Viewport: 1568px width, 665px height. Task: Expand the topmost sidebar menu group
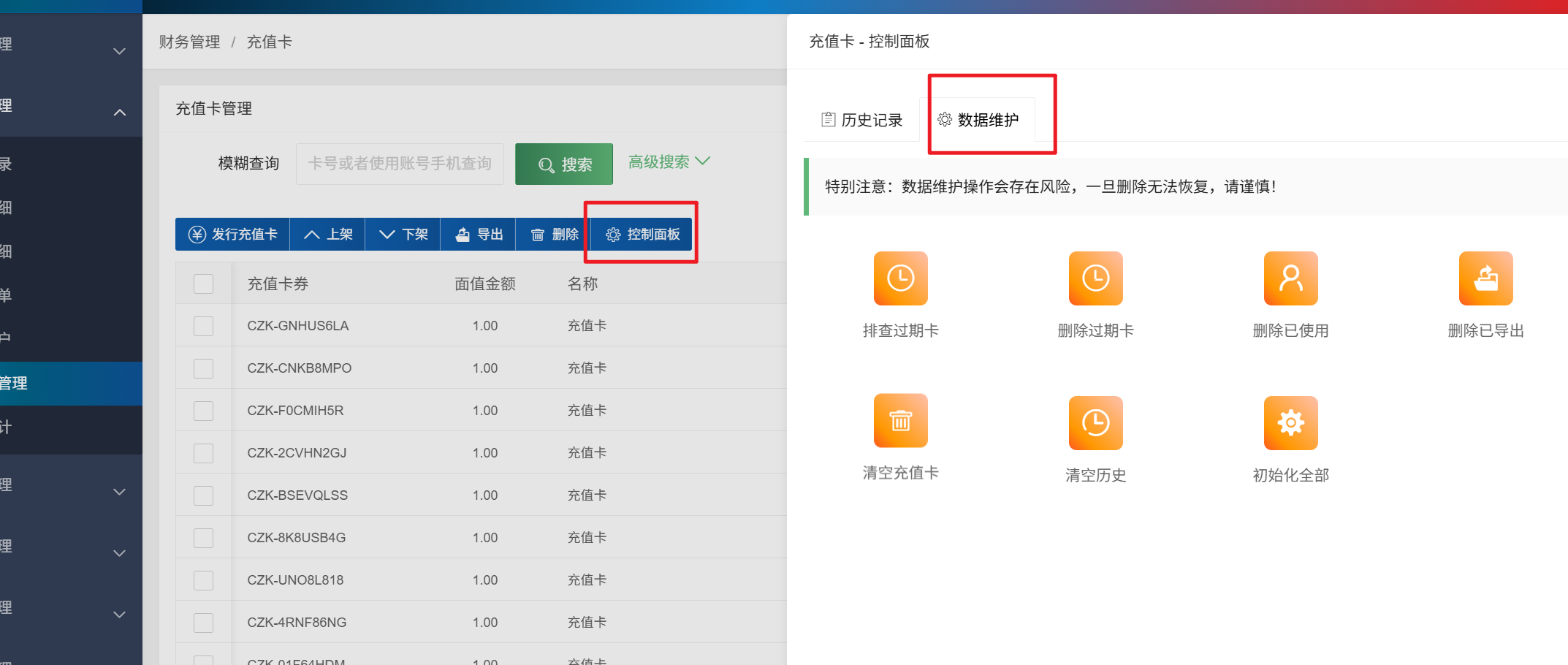coord(120,51)
